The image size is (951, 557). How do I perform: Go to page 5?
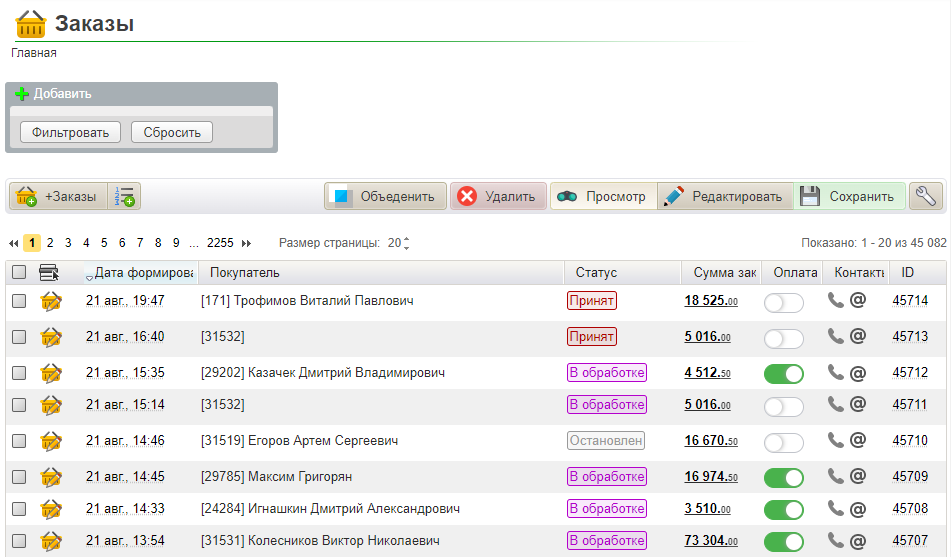tap(104, 243)
